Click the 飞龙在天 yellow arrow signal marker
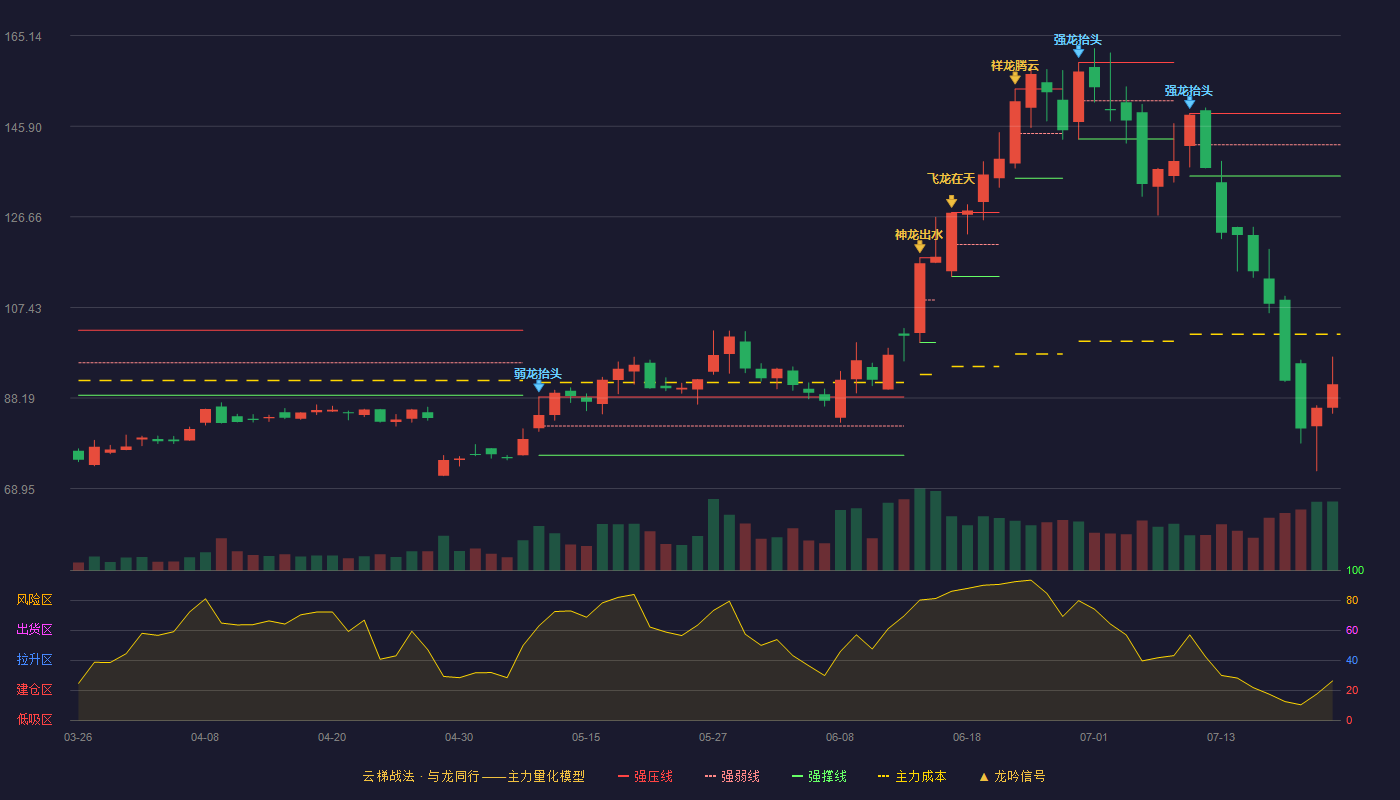The image size is (1400, 800). 951,202
